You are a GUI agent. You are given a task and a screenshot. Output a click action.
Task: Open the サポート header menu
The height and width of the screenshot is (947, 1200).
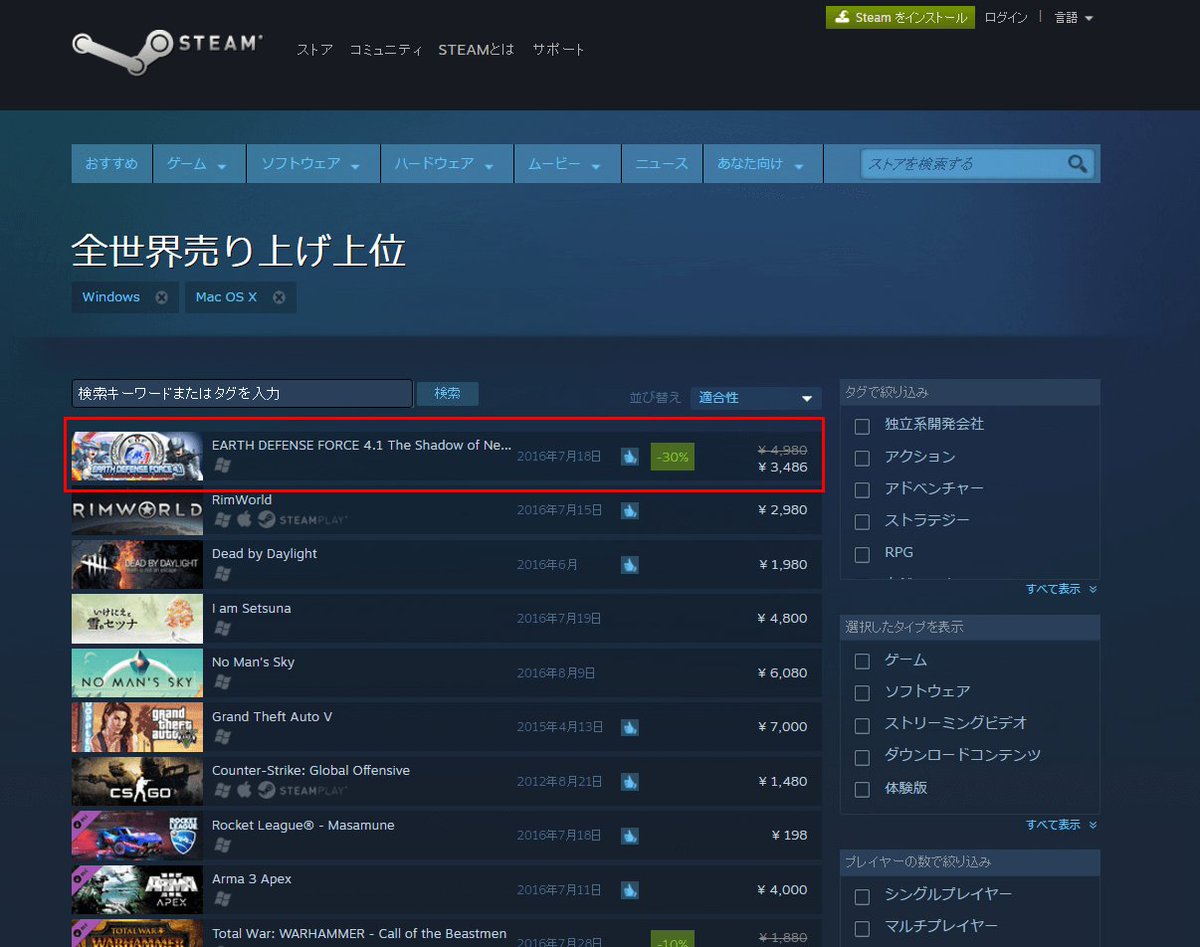tap(558, 49)
